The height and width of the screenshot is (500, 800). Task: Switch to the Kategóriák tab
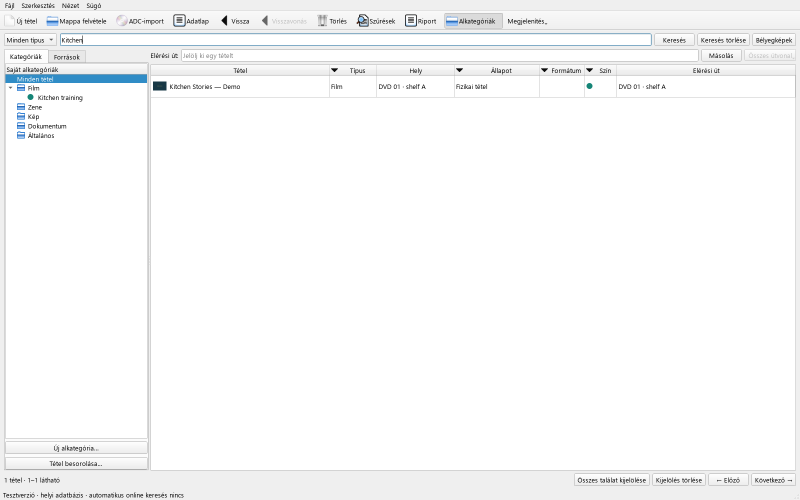coord(26,57)
